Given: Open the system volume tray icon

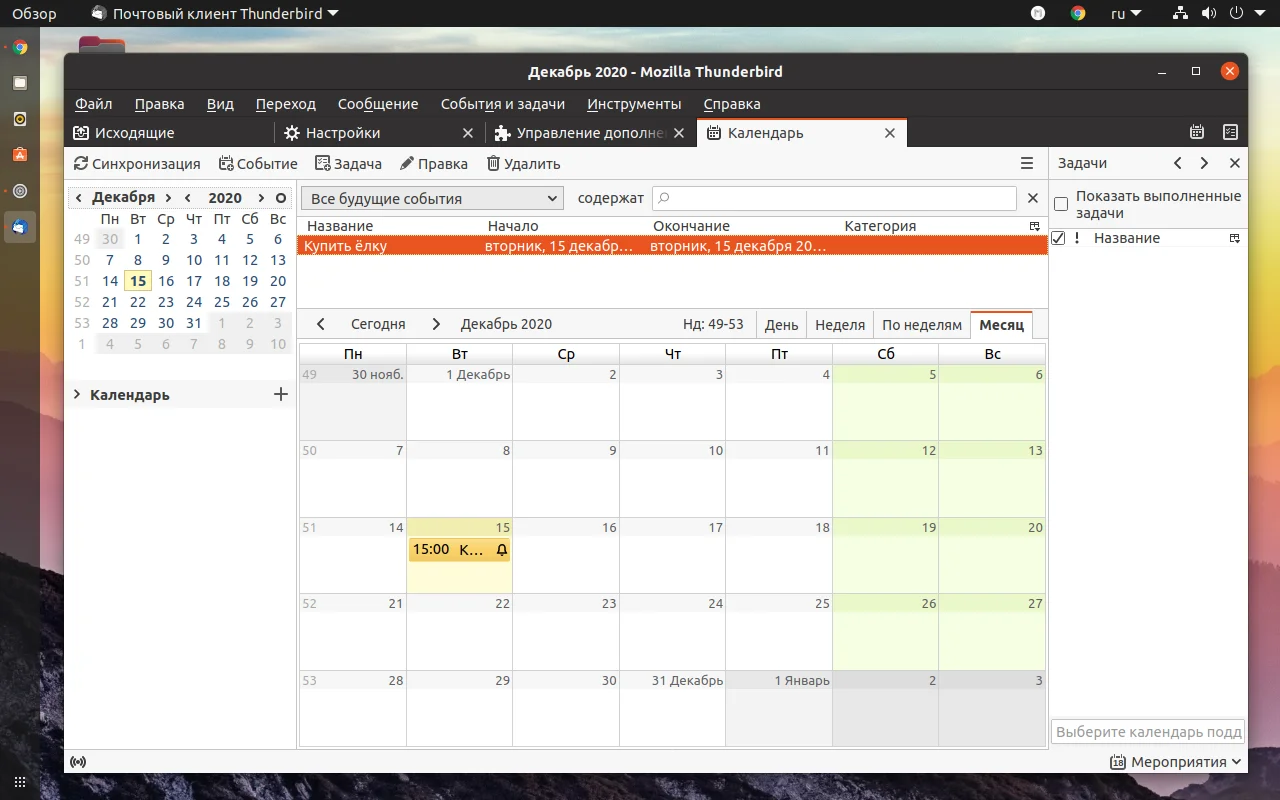Looking at the screenshot, I should pyautogui.click(x=1209, y=14).
